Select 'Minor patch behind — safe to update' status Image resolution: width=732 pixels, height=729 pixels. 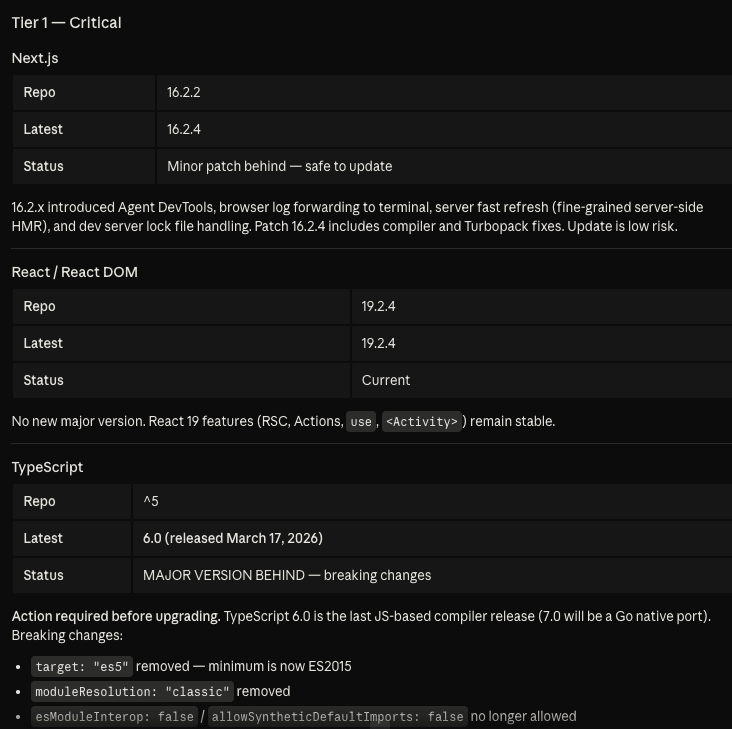click(280, 166)
